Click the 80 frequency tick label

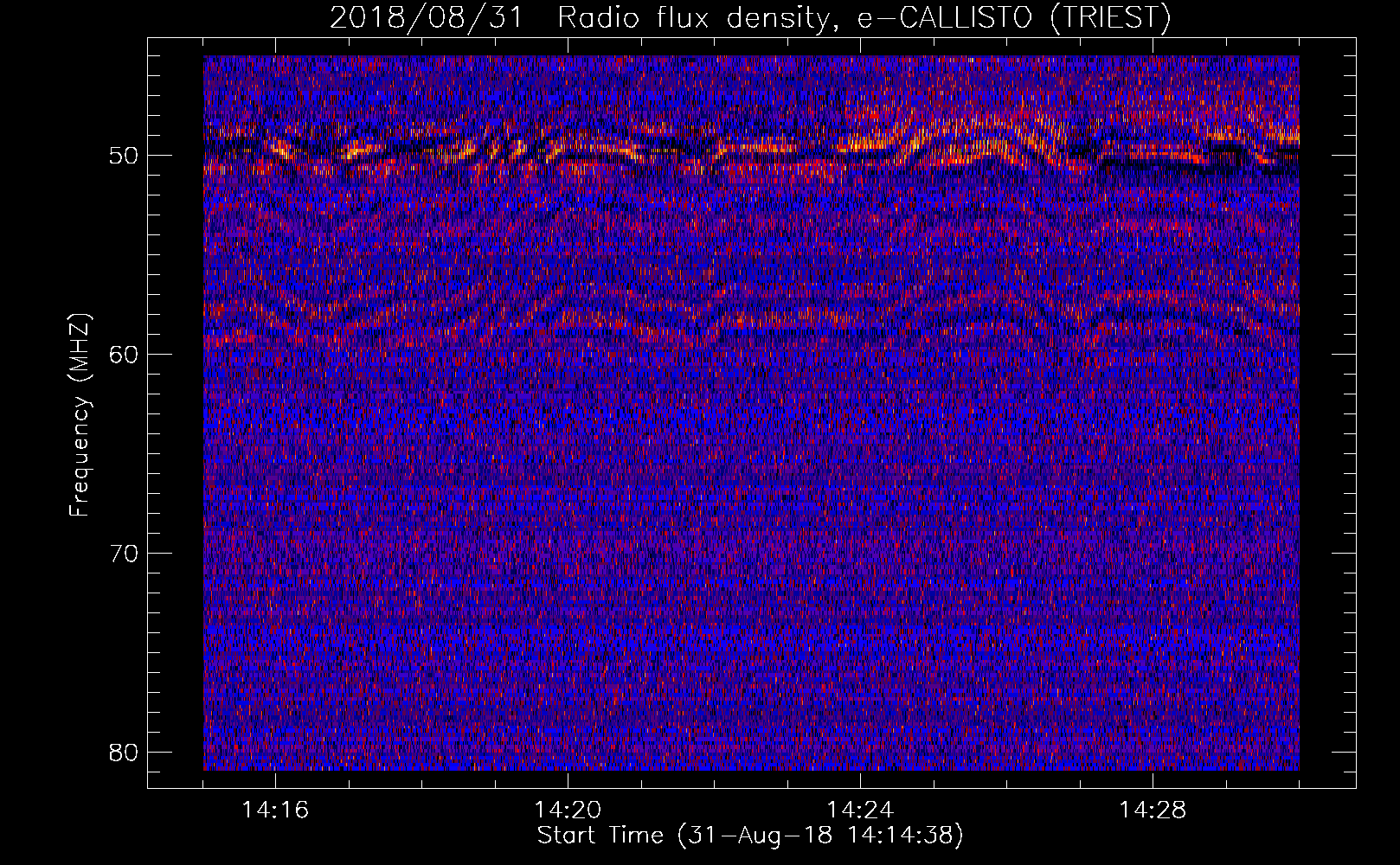tap(125, 753)
